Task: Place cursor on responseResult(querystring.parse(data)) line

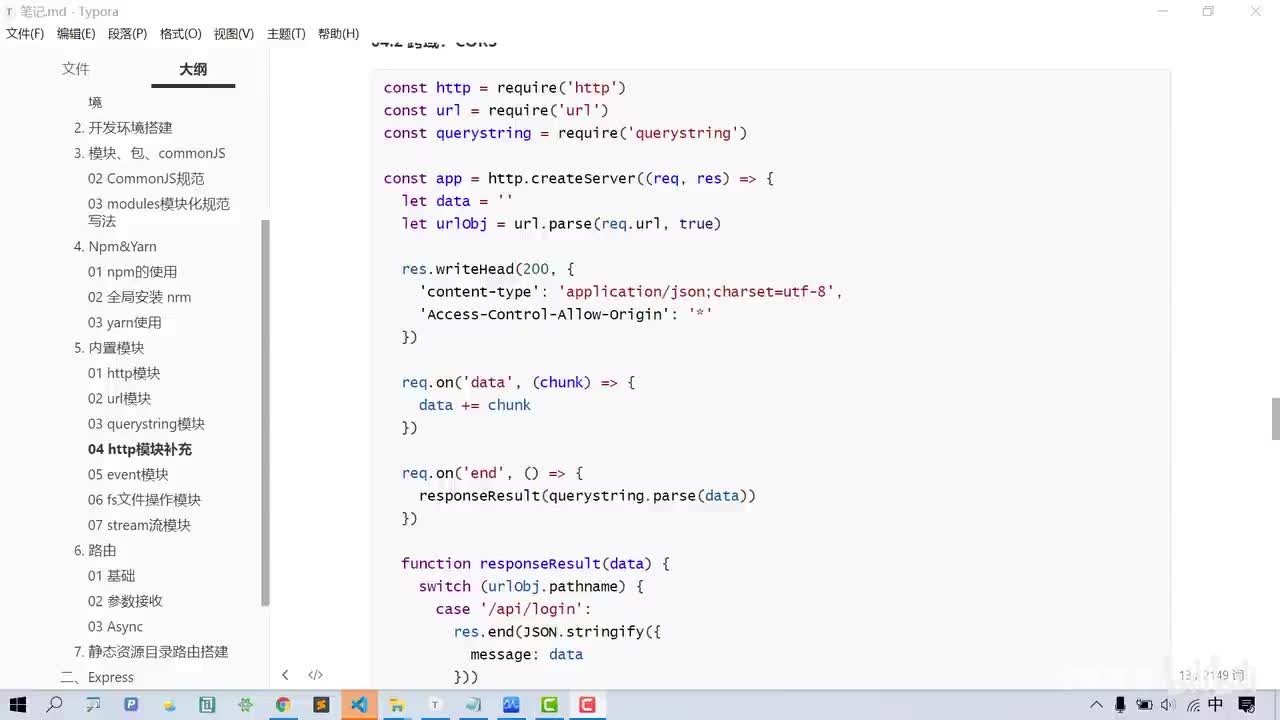Action: pos(587,496)
